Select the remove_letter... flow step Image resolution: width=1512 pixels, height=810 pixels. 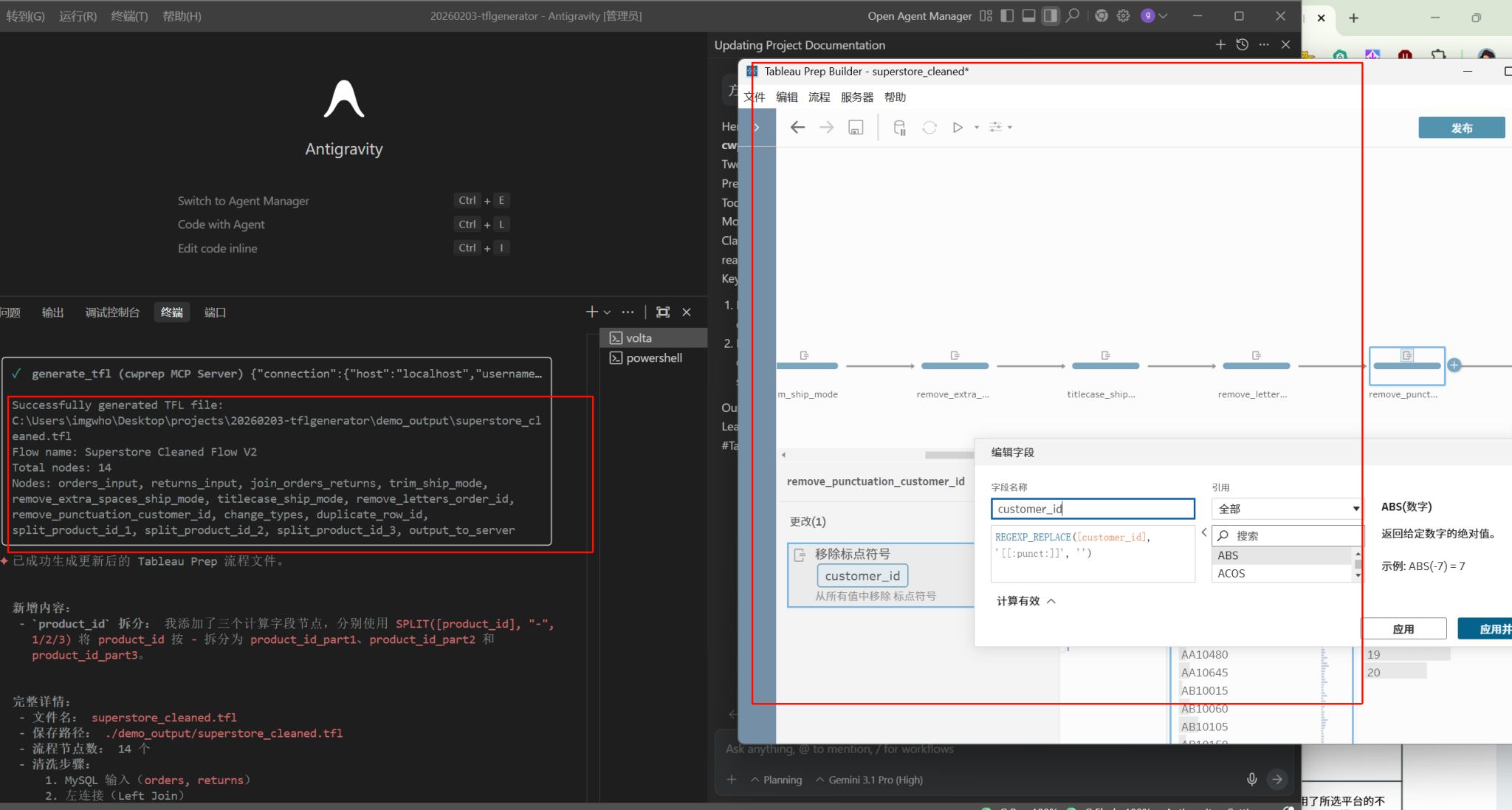(x=1256, y=365)
